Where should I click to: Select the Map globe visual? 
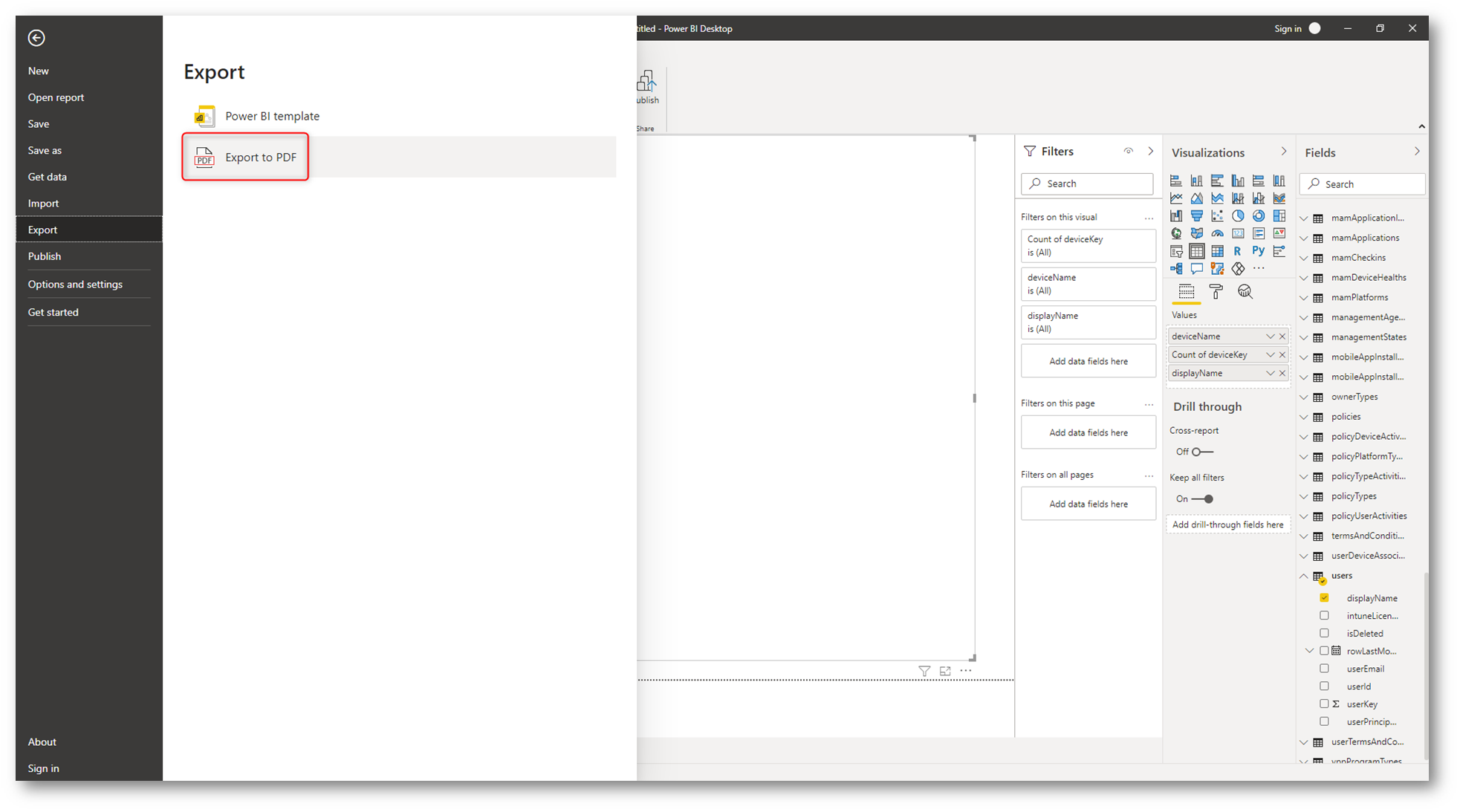pos(1175,233)
